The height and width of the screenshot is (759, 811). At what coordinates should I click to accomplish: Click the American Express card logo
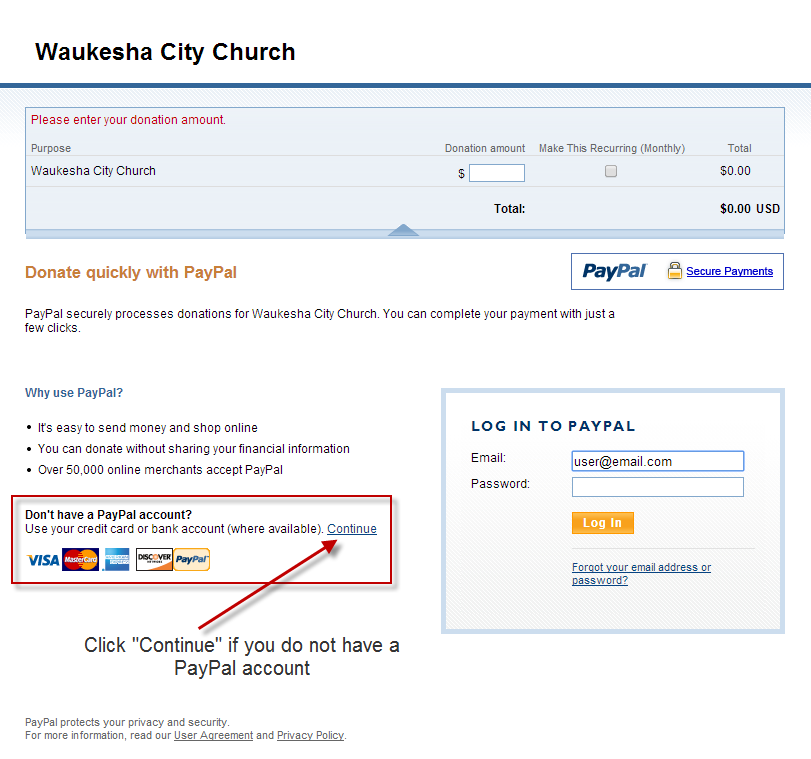coord(116,559)
